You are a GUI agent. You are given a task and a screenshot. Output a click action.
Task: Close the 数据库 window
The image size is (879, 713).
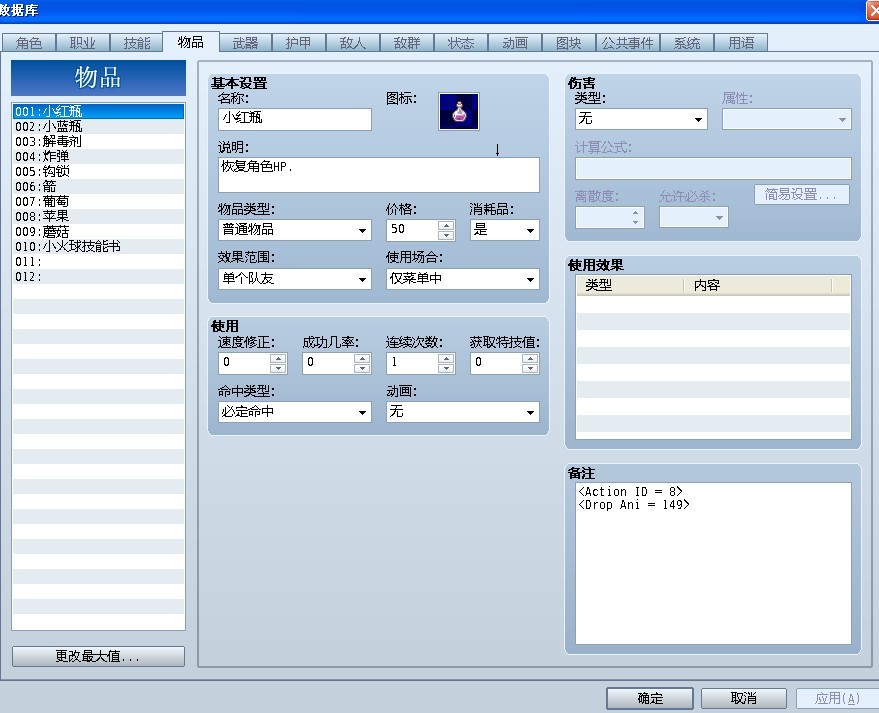873,10
